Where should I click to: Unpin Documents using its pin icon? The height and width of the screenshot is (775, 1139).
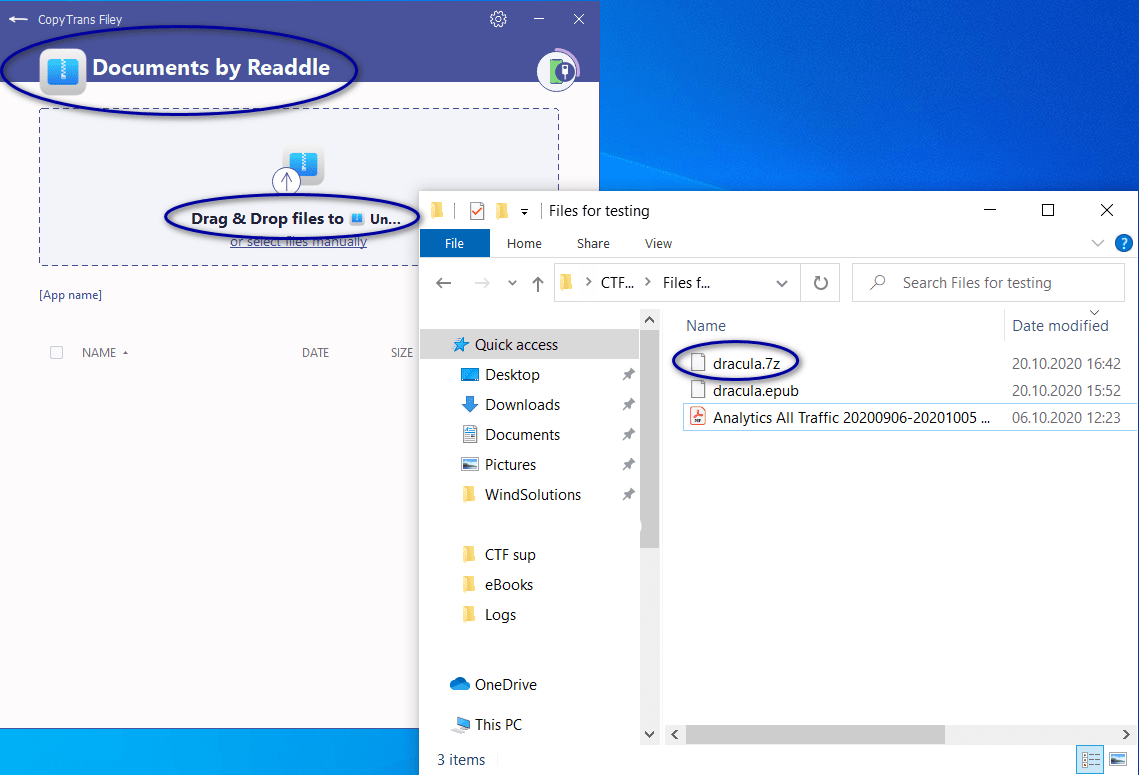628,434
